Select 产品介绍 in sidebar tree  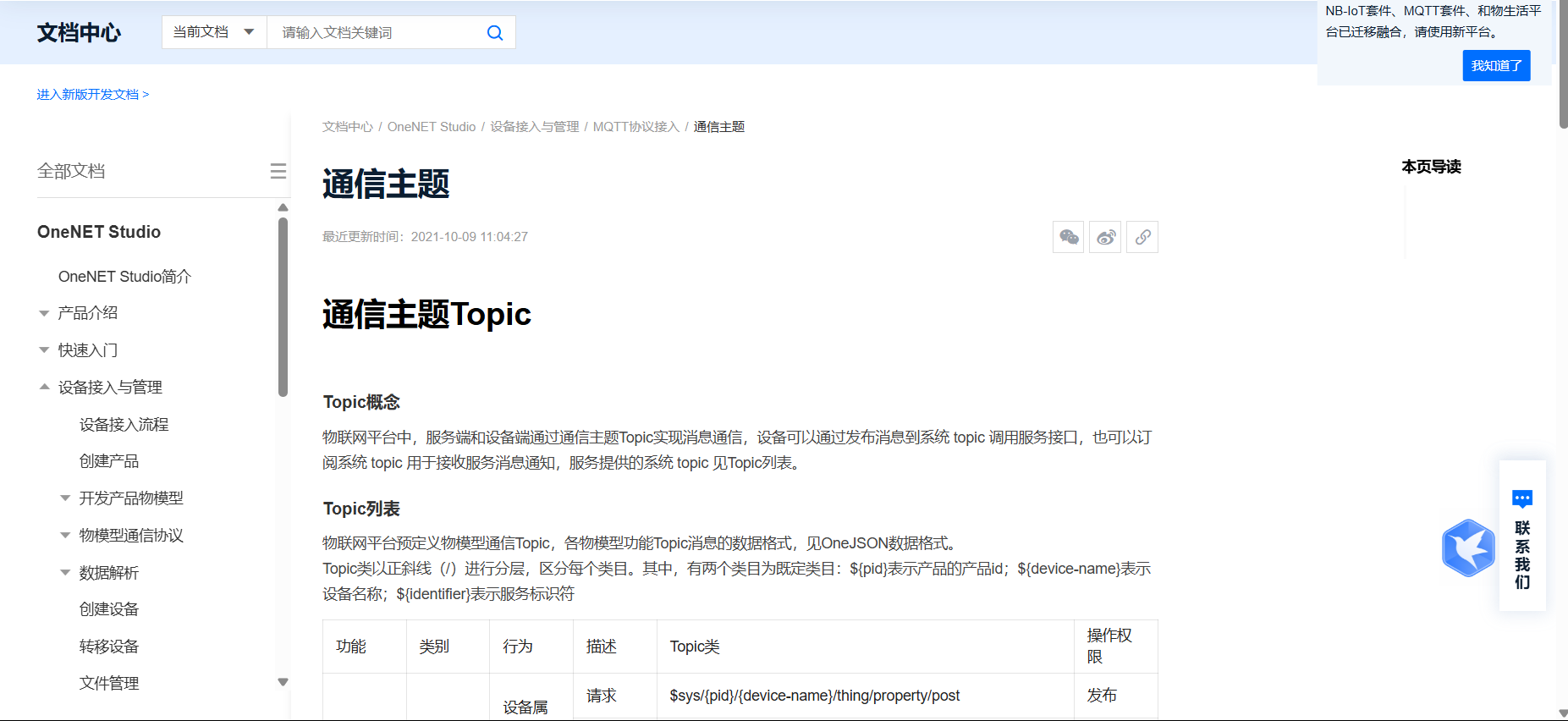[x=88, y=313]
